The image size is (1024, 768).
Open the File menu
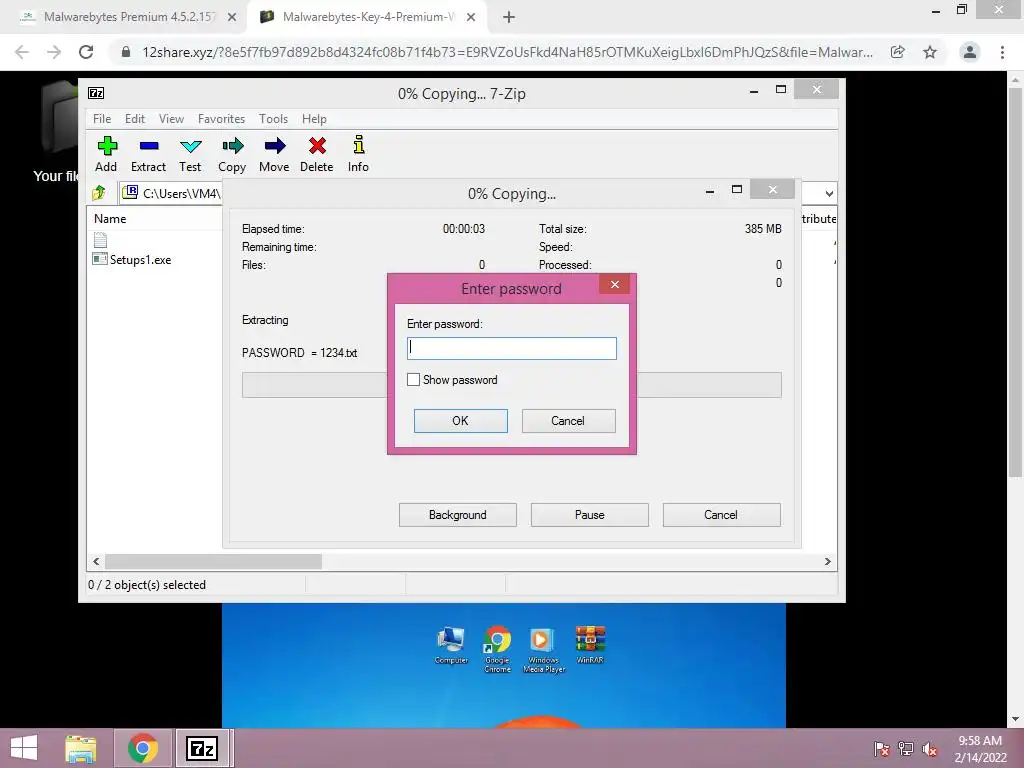[102, 119]
